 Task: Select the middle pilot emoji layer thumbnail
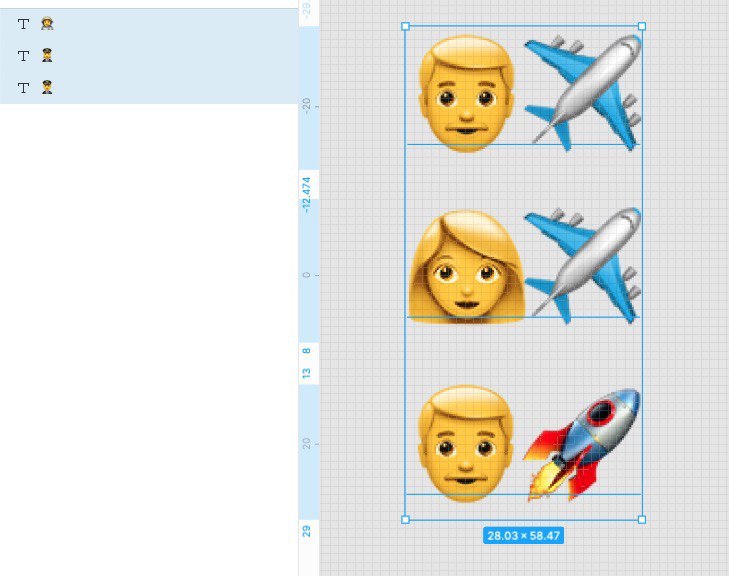tap(47, 55)
